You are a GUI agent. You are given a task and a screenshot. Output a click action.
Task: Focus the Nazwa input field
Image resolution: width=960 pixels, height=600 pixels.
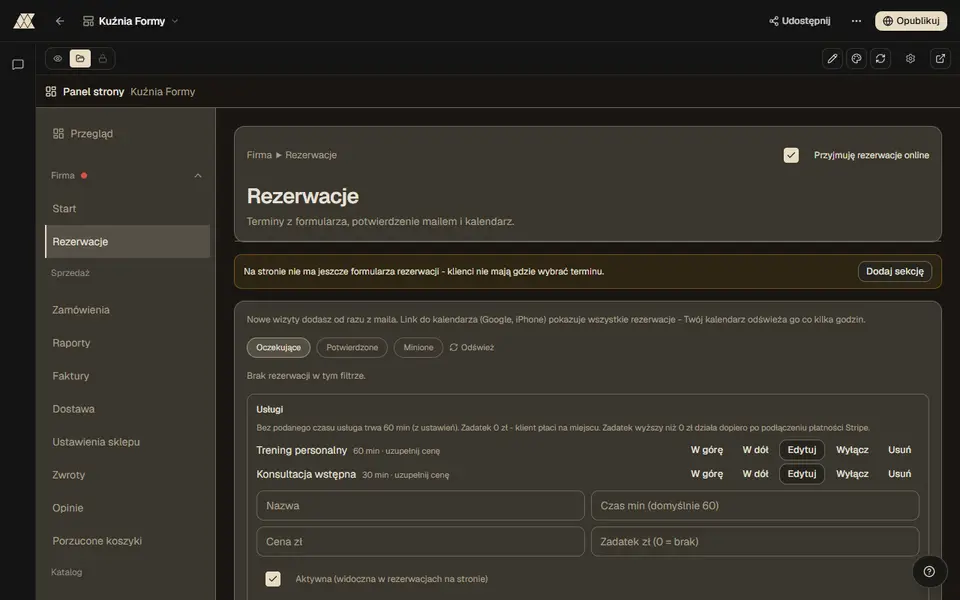click(x=421, y=506)
